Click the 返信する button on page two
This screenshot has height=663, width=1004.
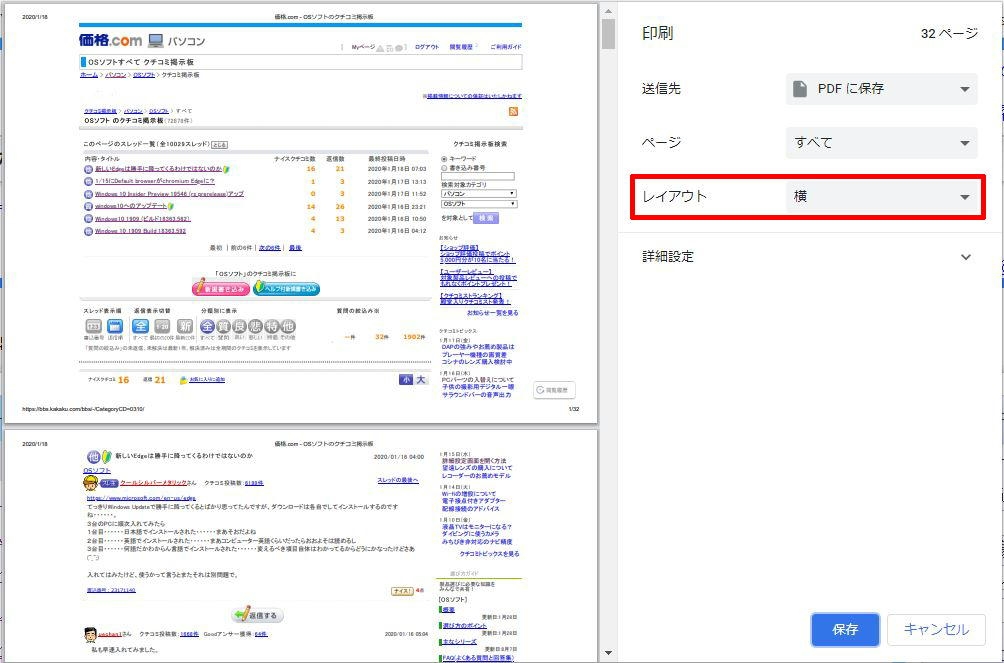pos(257,615)
